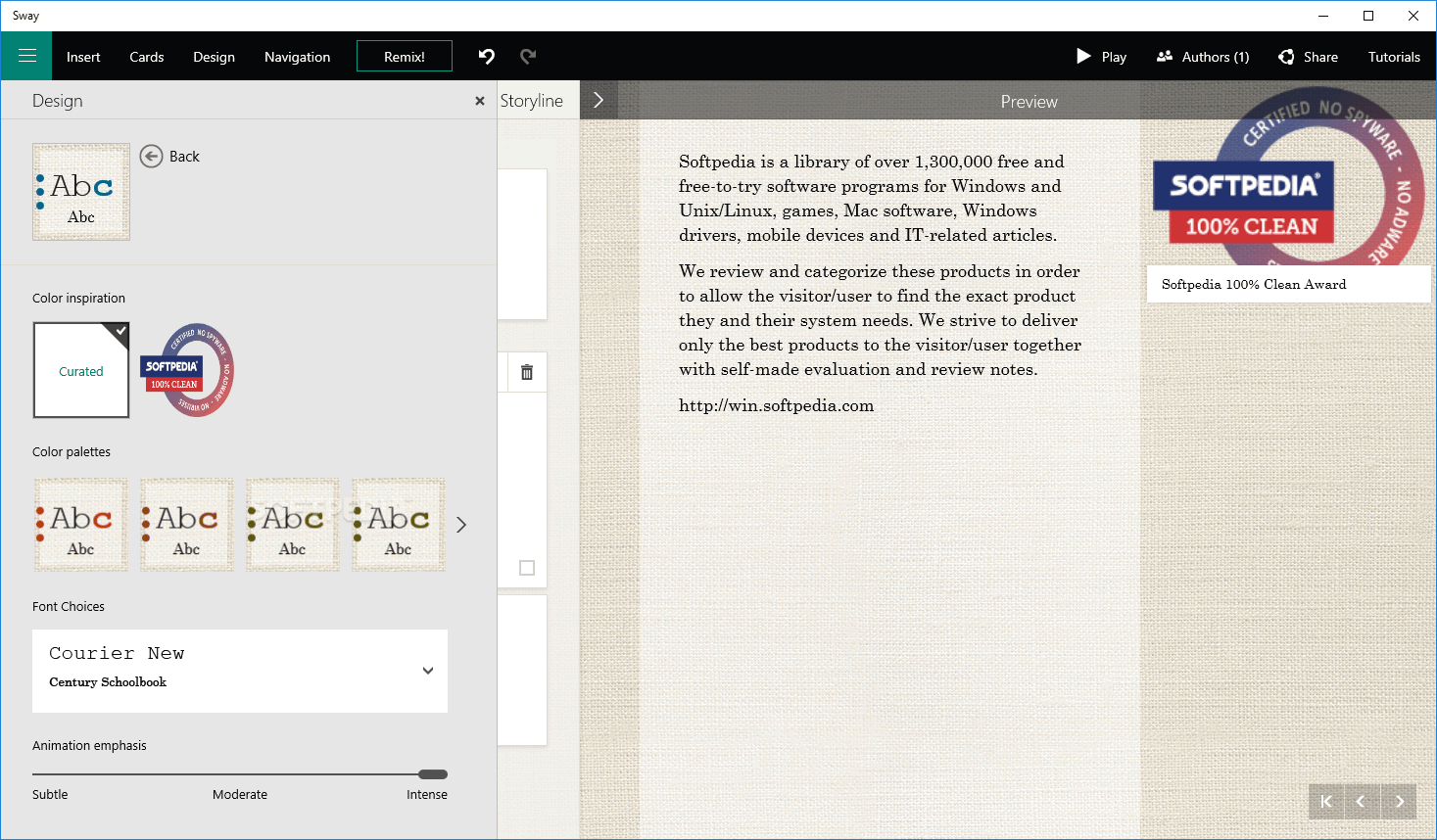Click the Animation emphasis slider handle
Viewport: 1437px width, 840px height.
click(x=433, y=774)
